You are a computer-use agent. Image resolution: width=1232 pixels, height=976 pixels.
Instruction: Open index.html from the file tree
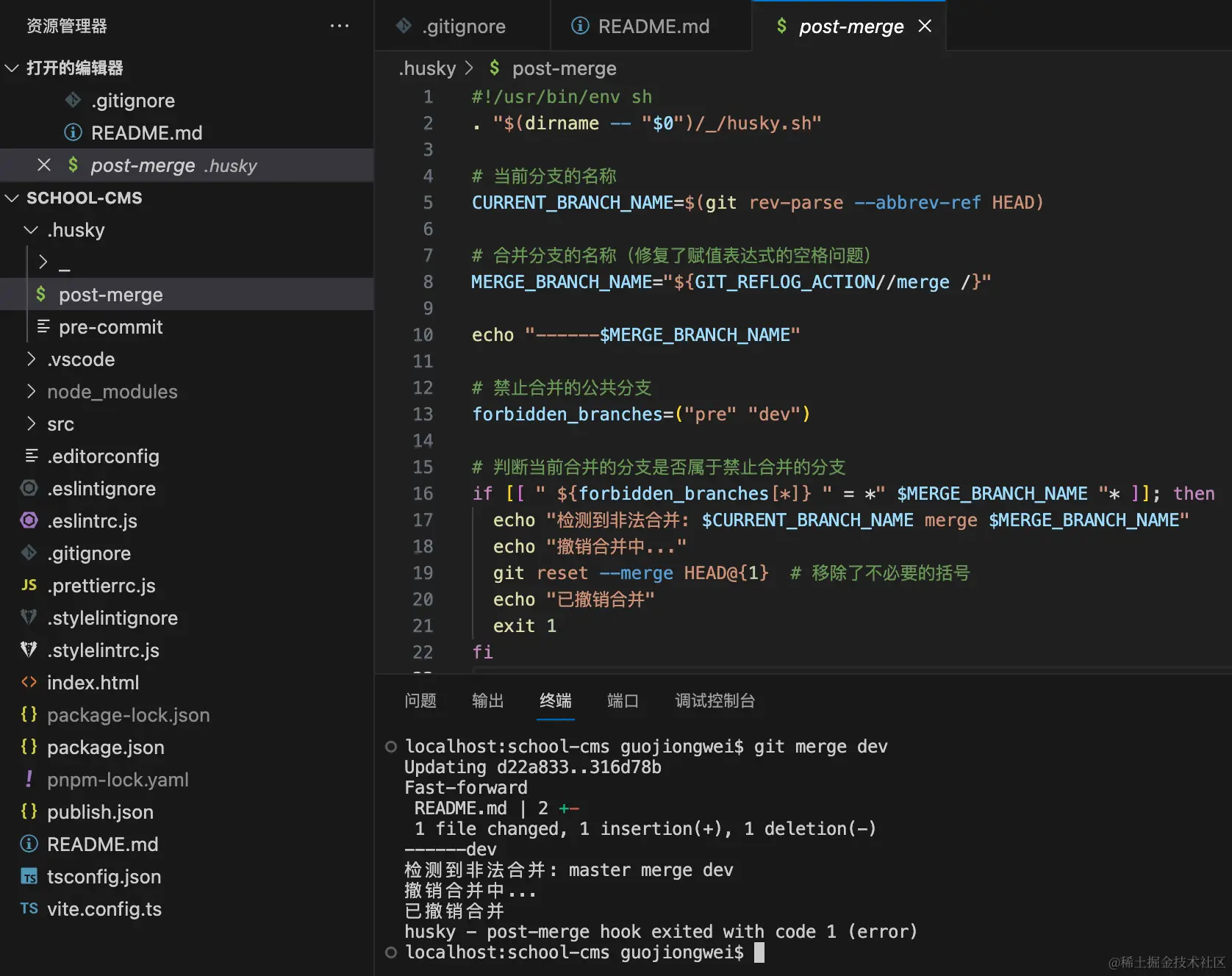tap(187, 682)
